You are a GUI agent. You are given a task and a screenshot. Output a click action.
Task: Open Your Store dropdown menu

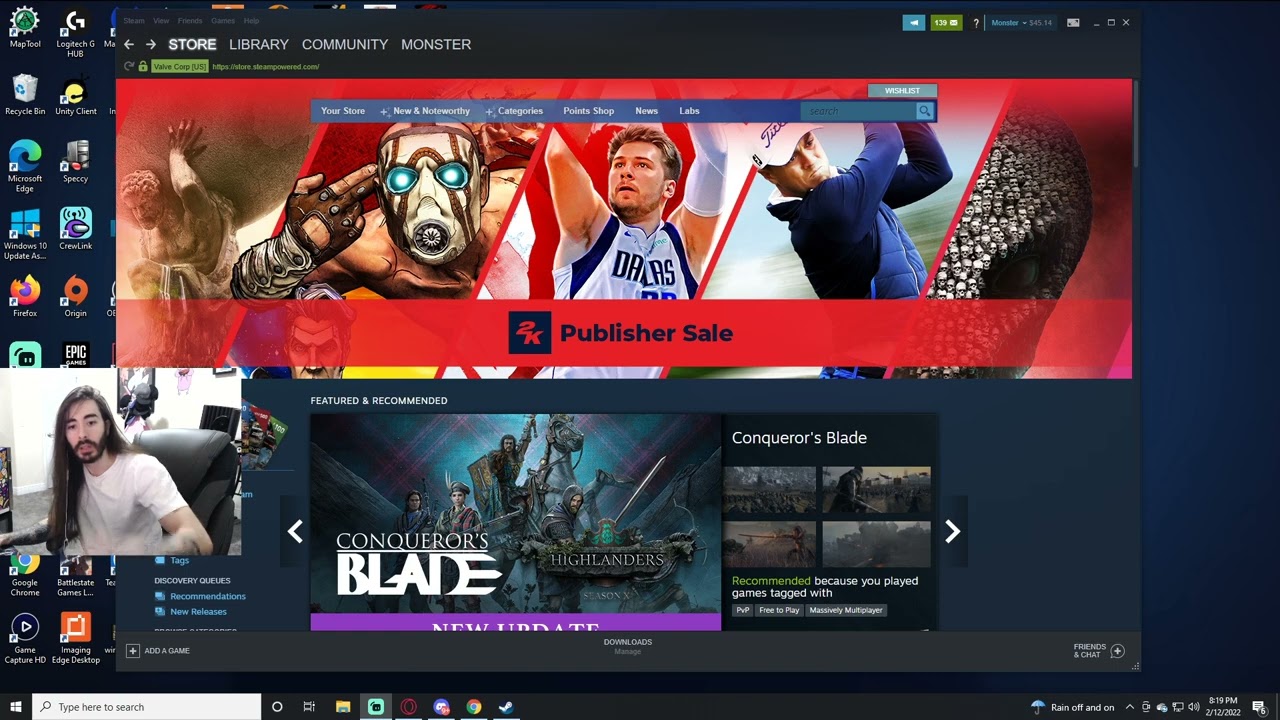pyautogui.click(x=343, y=111)
